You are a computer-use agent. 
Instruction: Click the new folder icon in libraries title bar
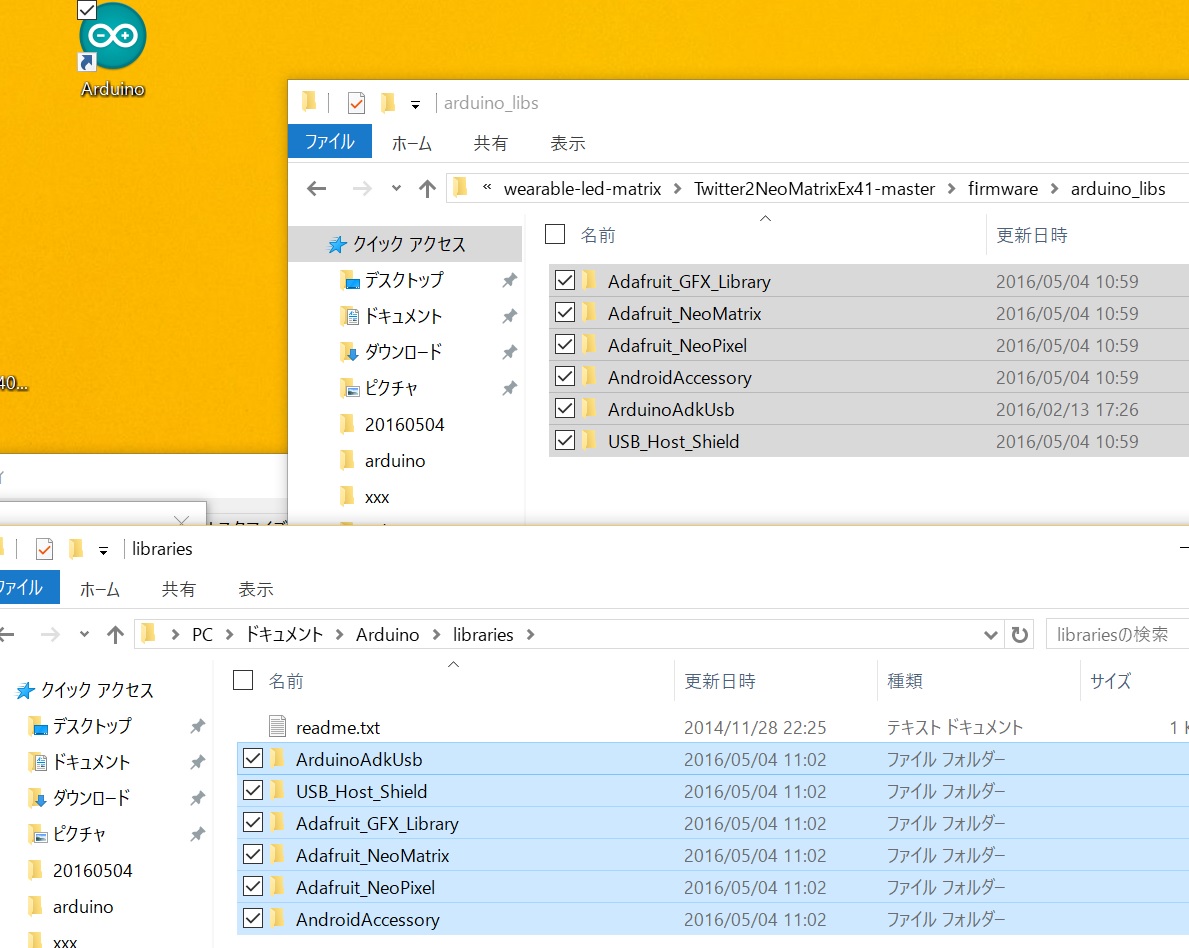75,549
